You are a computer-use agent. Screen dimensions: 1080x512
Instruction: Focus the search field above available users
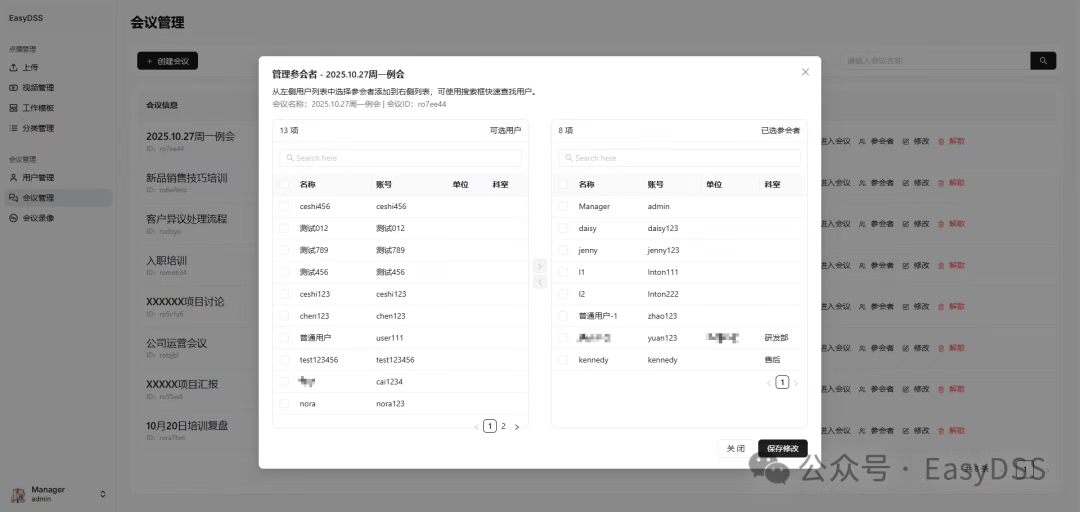(400, 158)
